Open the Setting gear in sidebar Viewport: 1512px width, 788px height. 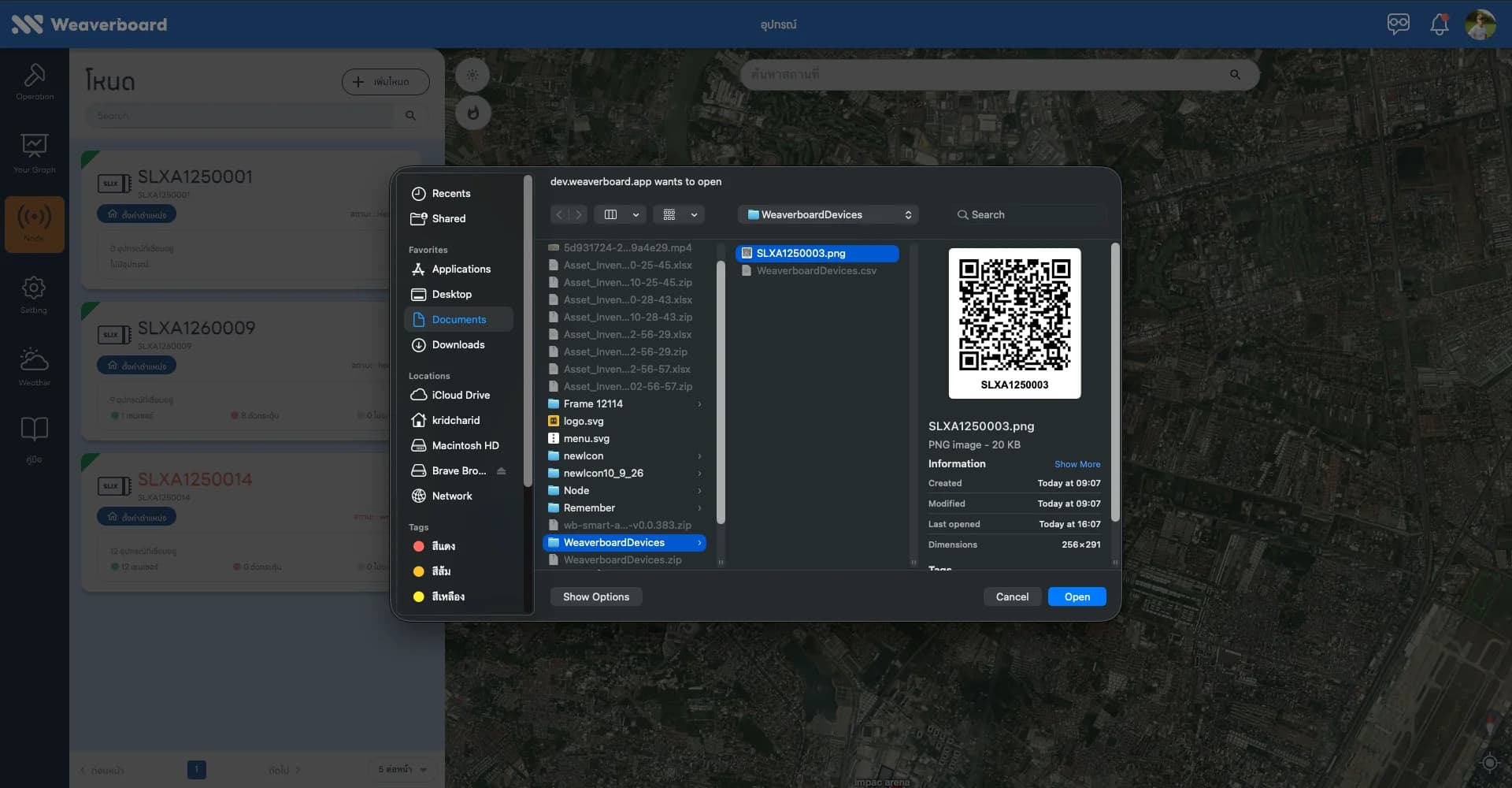pos(34,295)
